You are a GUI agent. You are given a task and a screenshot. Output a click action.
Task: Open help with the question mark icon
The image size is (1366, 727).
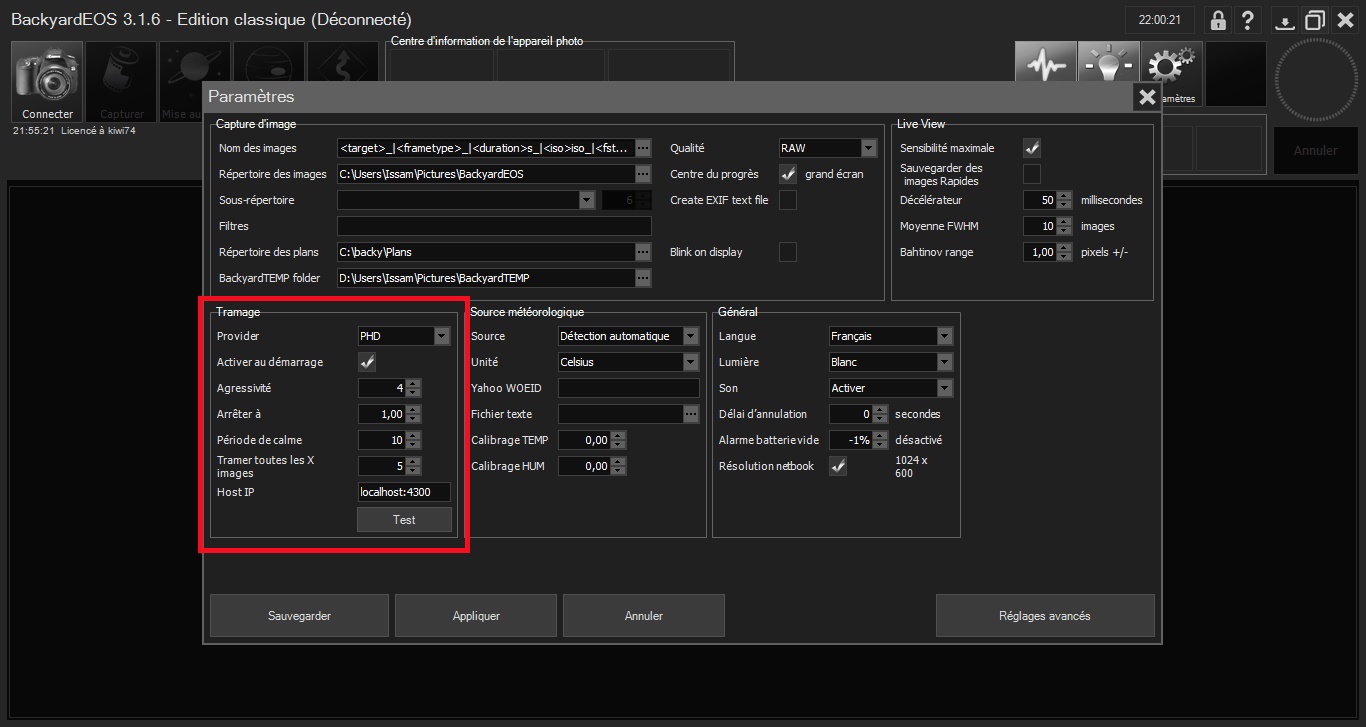1247,20
